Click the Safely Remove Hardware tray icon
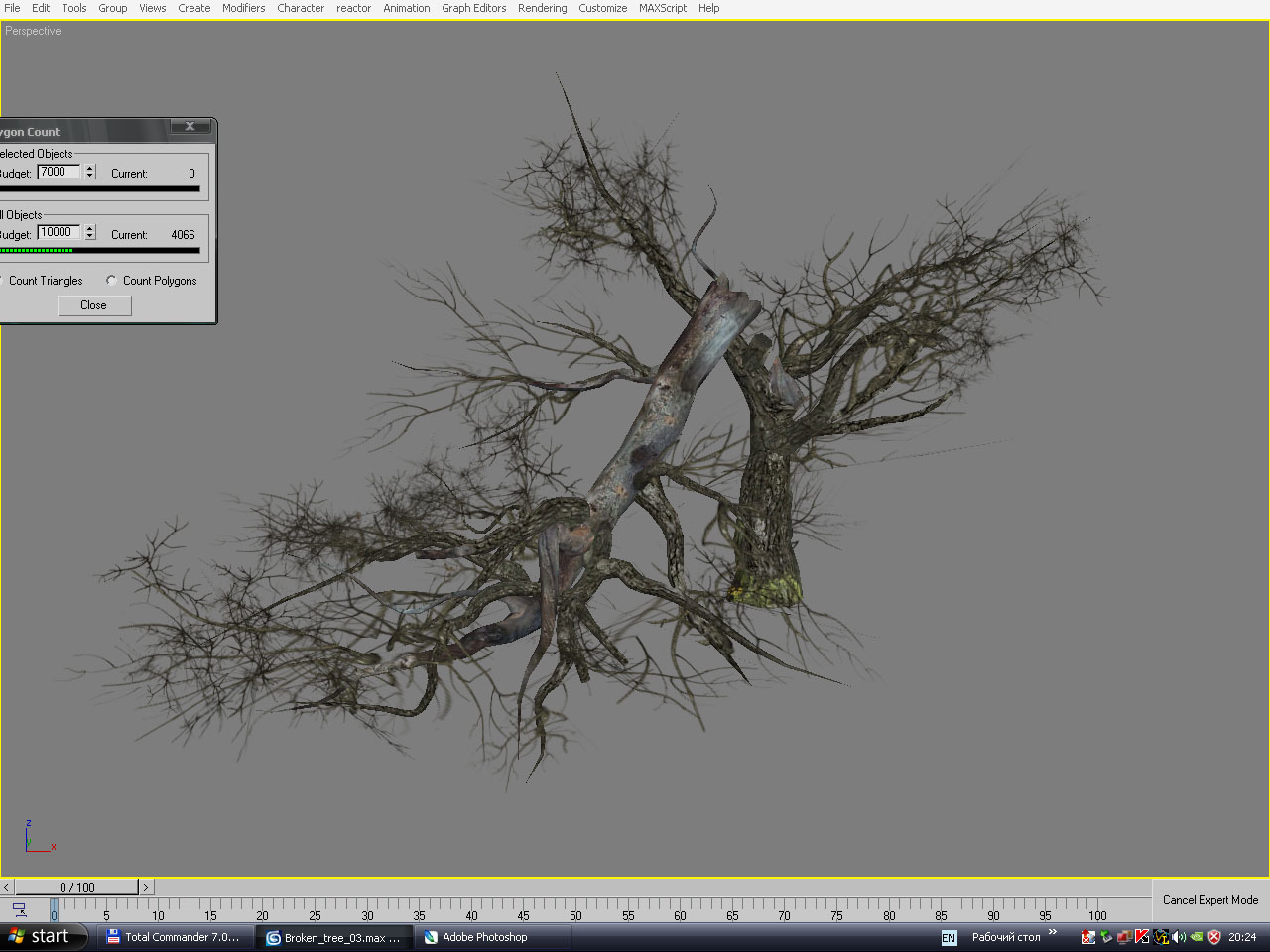This screenshot has height=952, width=1270. (1105, 937)
